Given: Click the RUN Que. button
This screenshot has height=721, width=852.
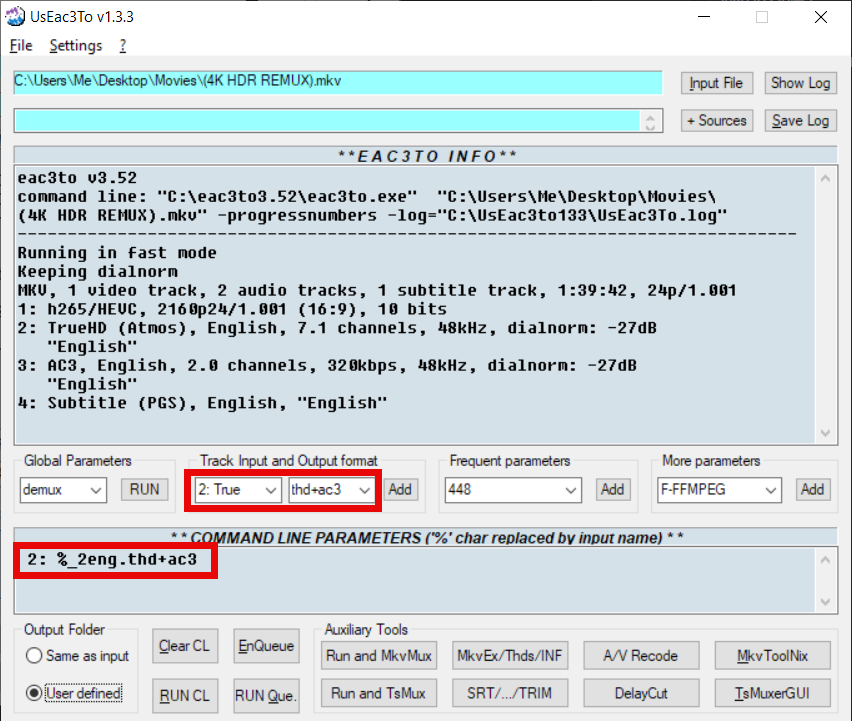Looking at the screenshot, I should tap(266, 695).
